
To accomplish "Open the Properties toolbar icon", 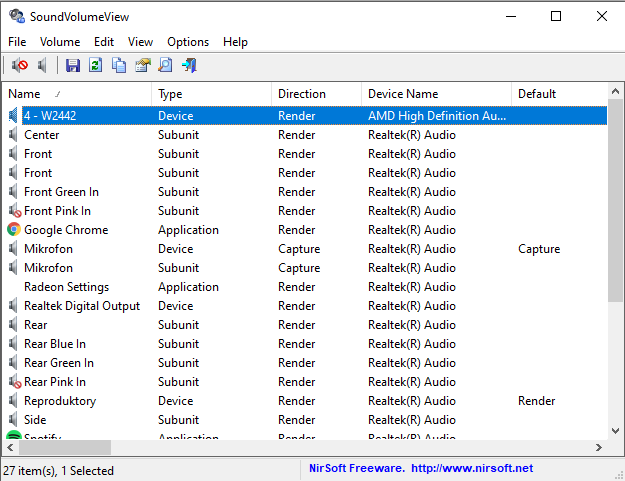I will [142, 66].
